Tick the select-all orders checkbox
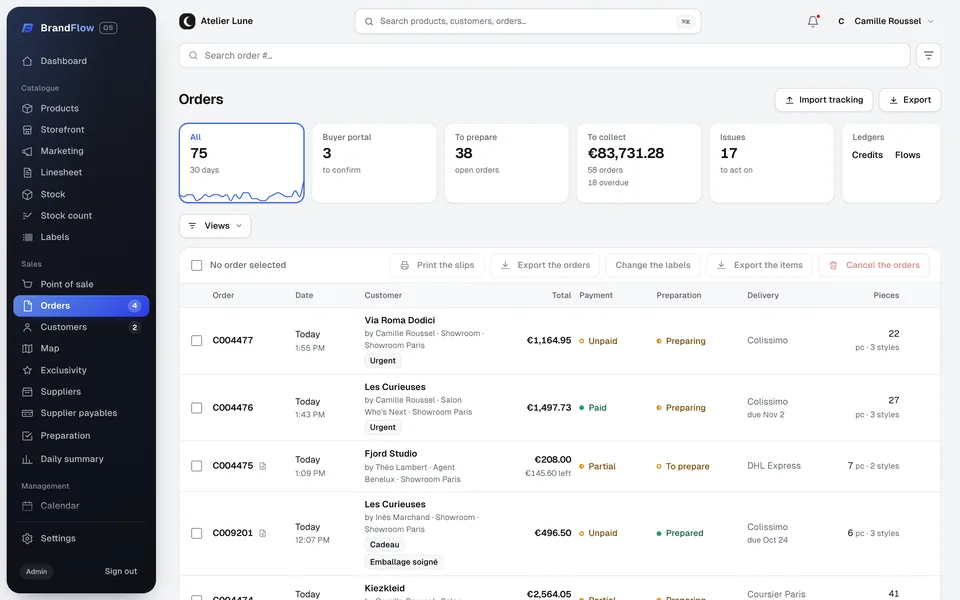The image size is (960, 600). [x=197, y=265]
